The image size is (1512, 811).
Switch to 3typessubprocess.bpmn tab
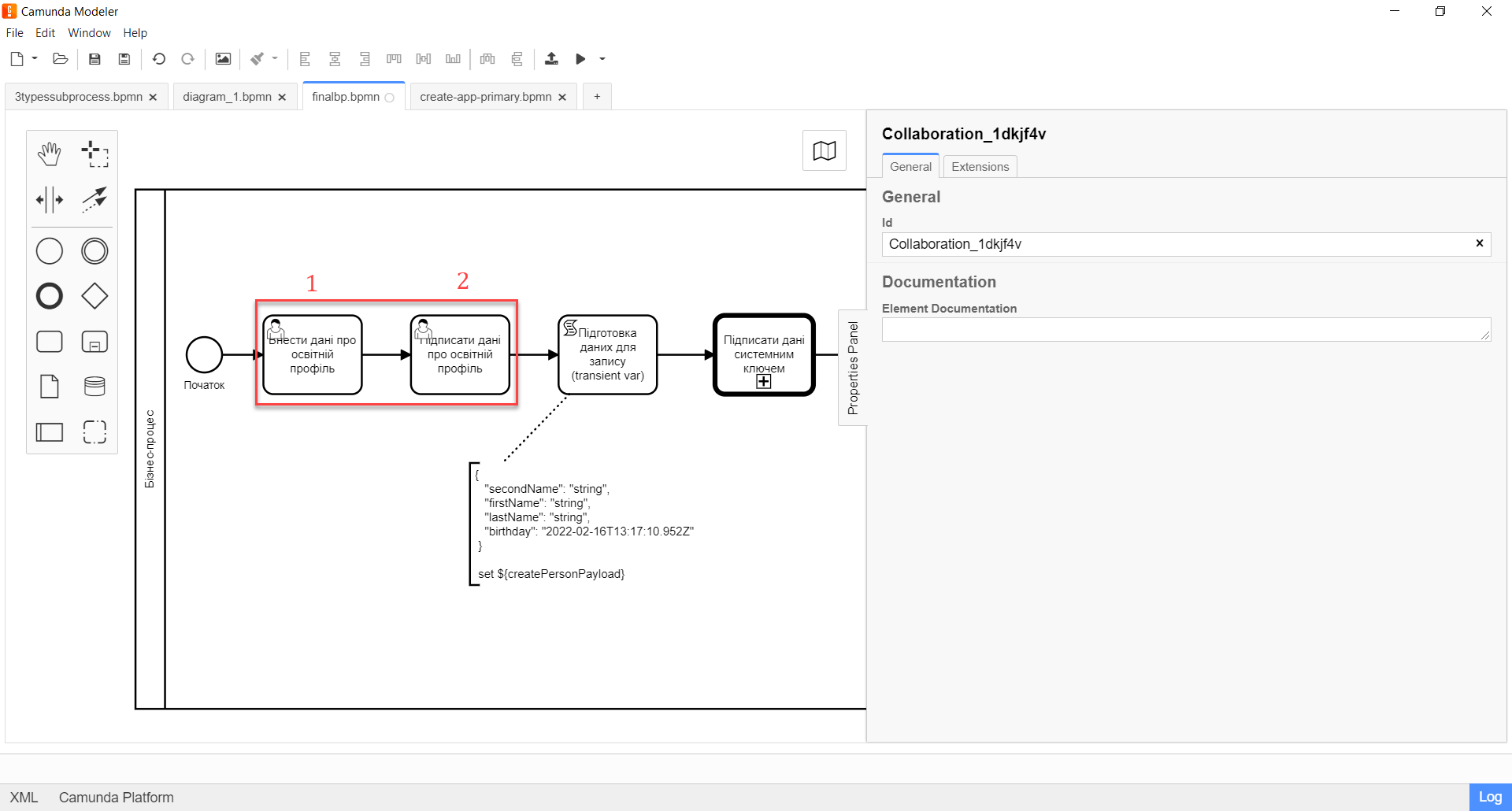click(x=79, y=97)
